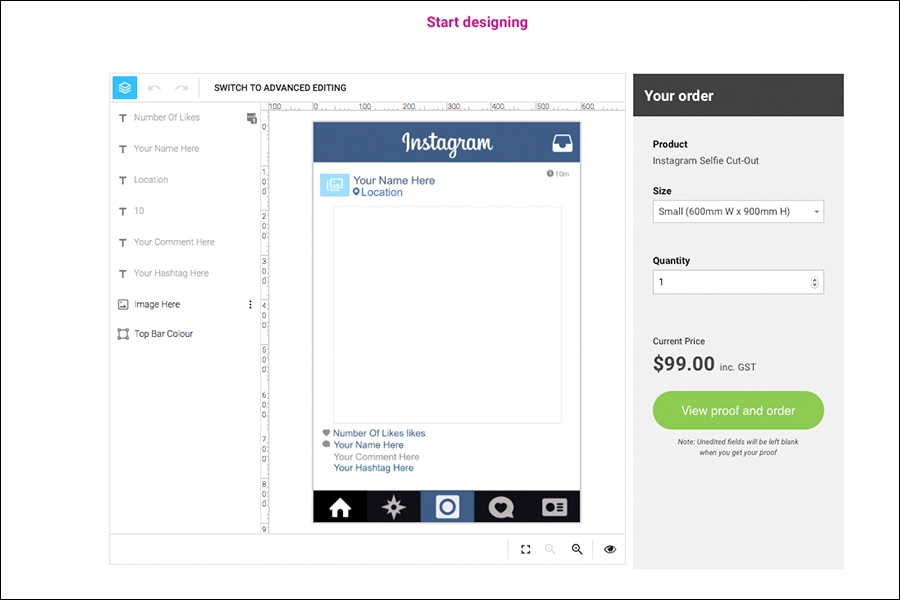Click the Quantity input field
This screenshot has width=900, height=600.
738,282
